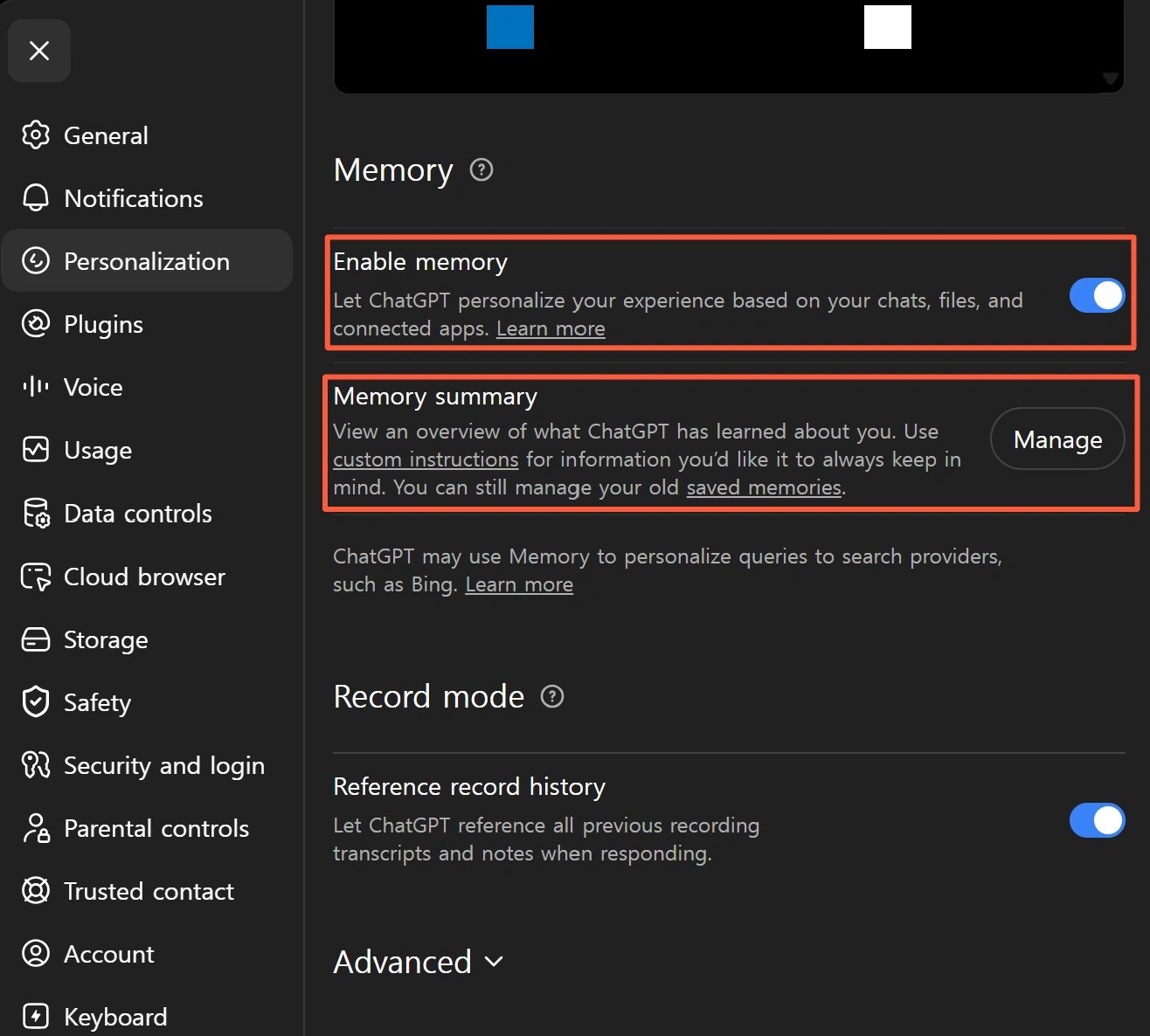
Task: Open the saved memories link
Action: pos(764,487)
